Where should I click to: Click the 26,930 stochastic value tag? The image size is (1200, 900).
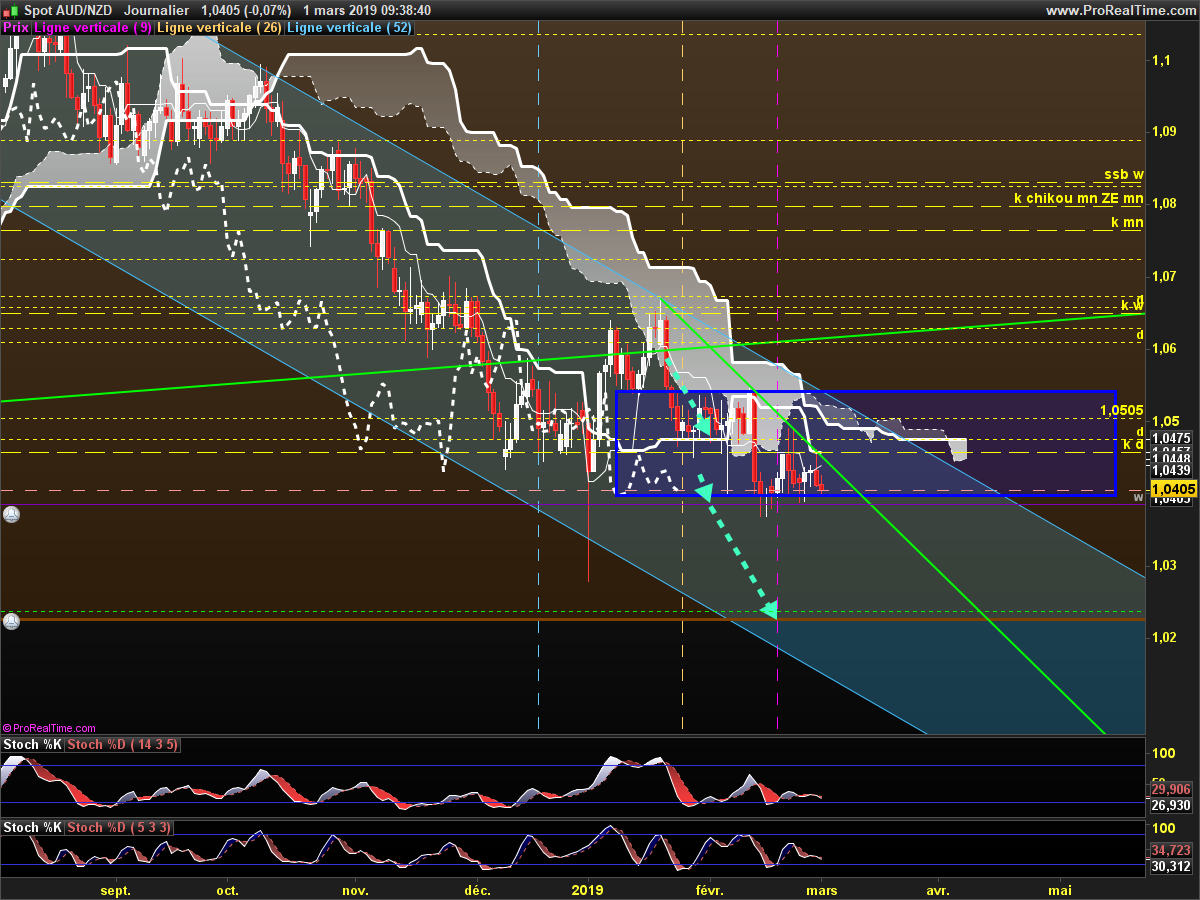(x=1172, y=805)
